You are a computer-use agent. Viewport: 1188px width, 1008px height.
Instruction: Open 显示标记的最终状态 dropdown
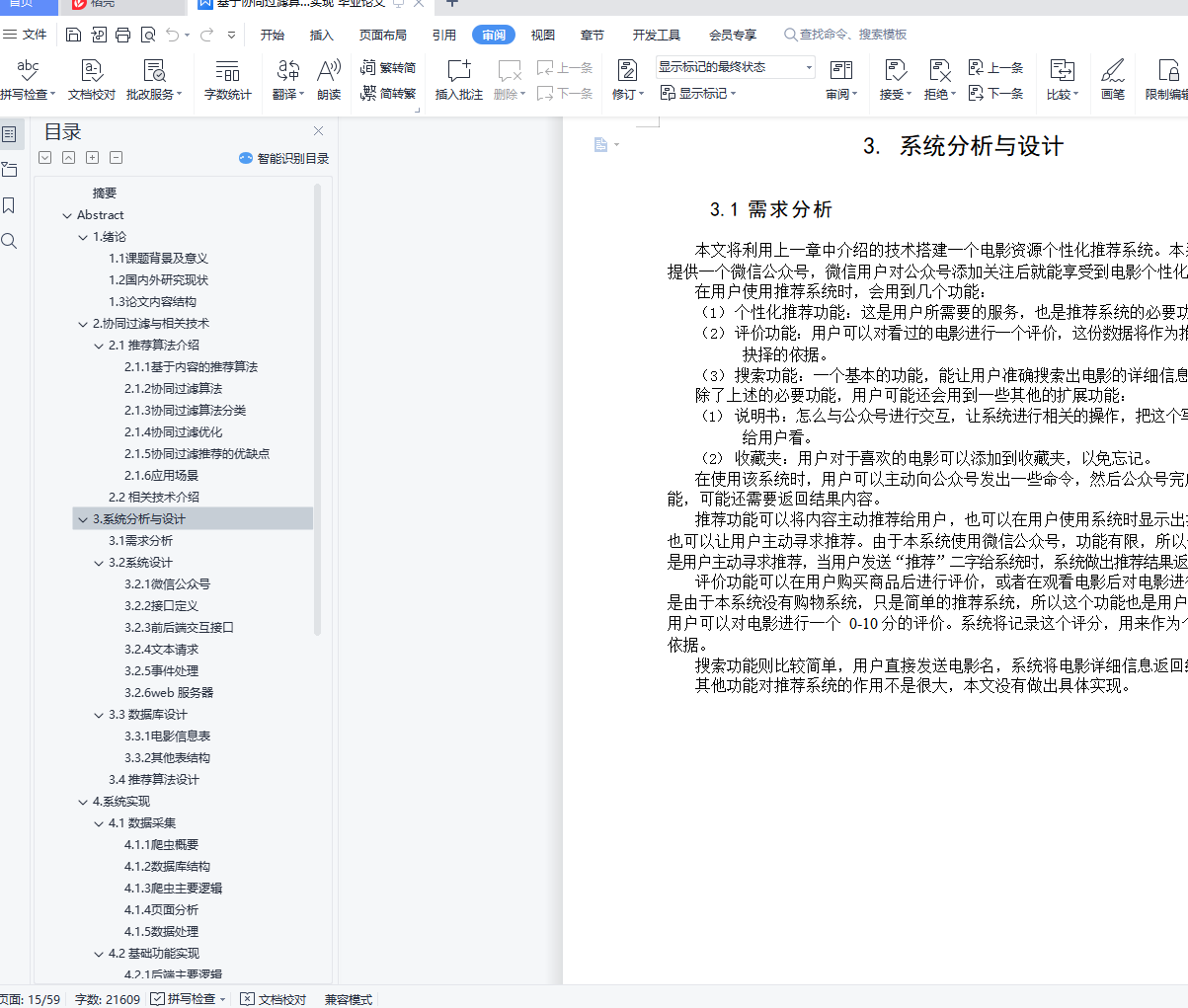(x=736, y=67)
